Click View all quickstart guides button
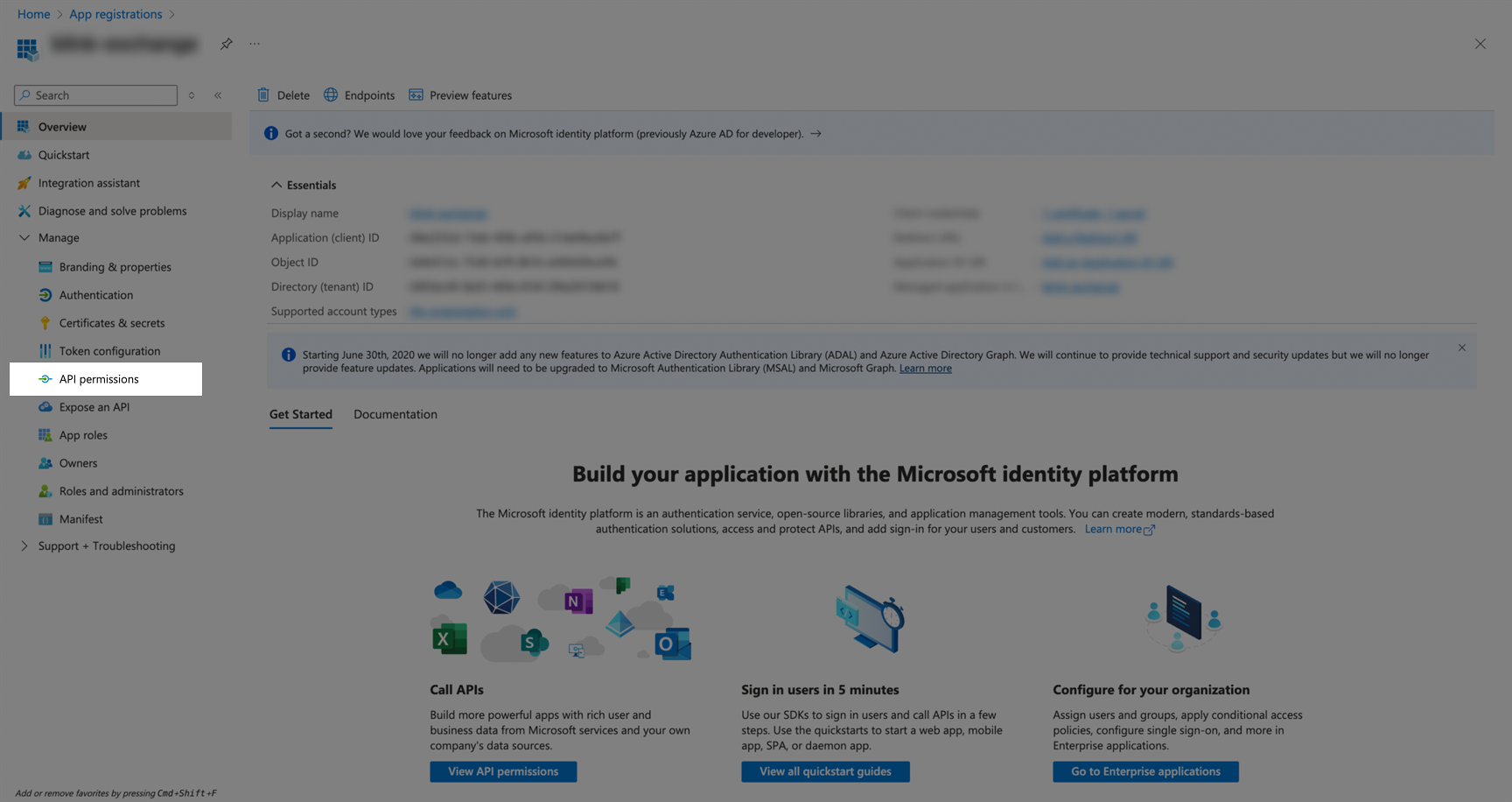The height and width of the screenshot is (802, 1512). tap(825, 771)
